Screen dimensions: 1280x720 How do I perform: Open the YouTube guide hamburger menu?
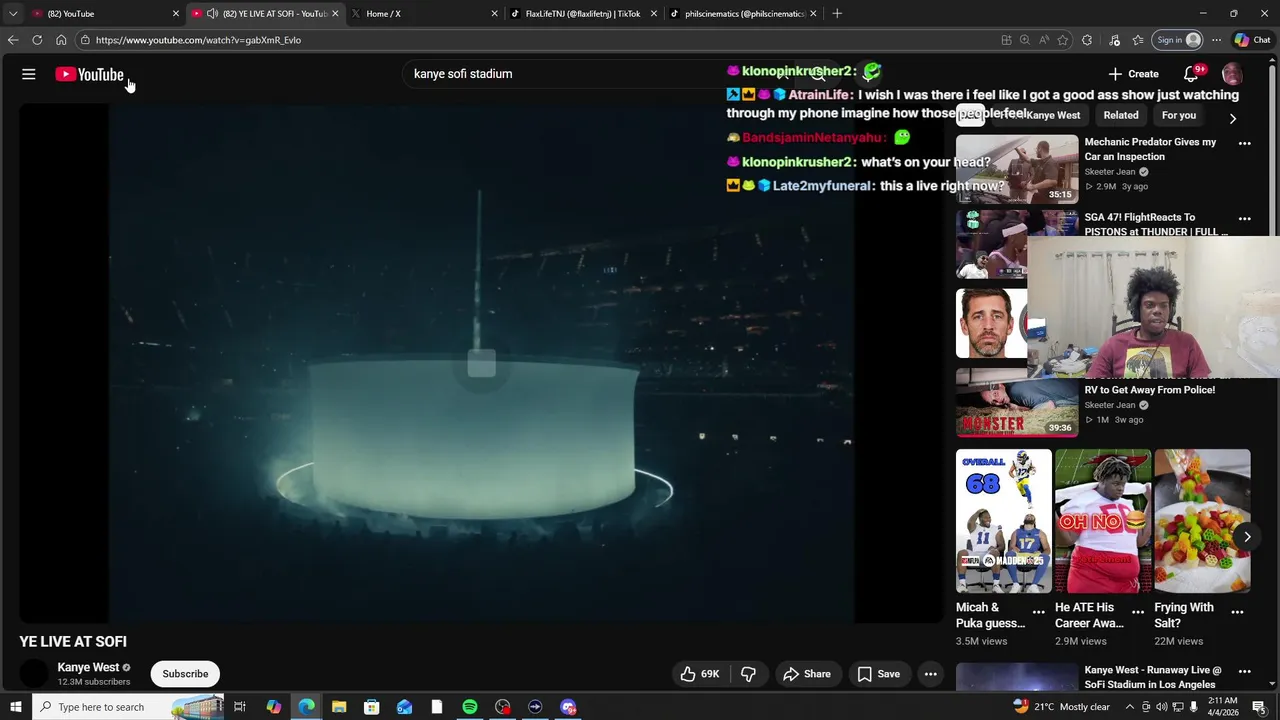point(29,74)
